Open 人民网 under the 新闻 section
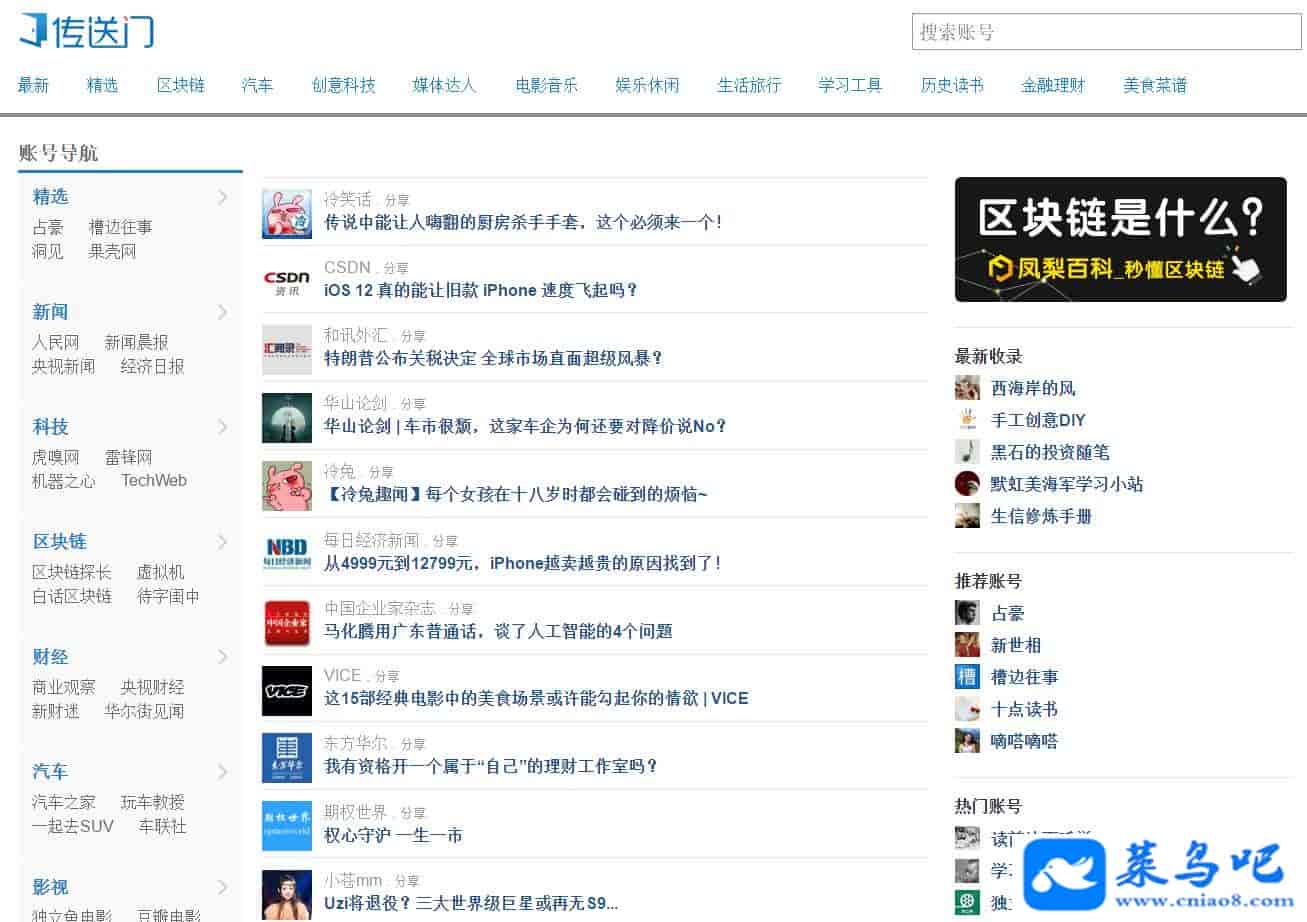 55,342
